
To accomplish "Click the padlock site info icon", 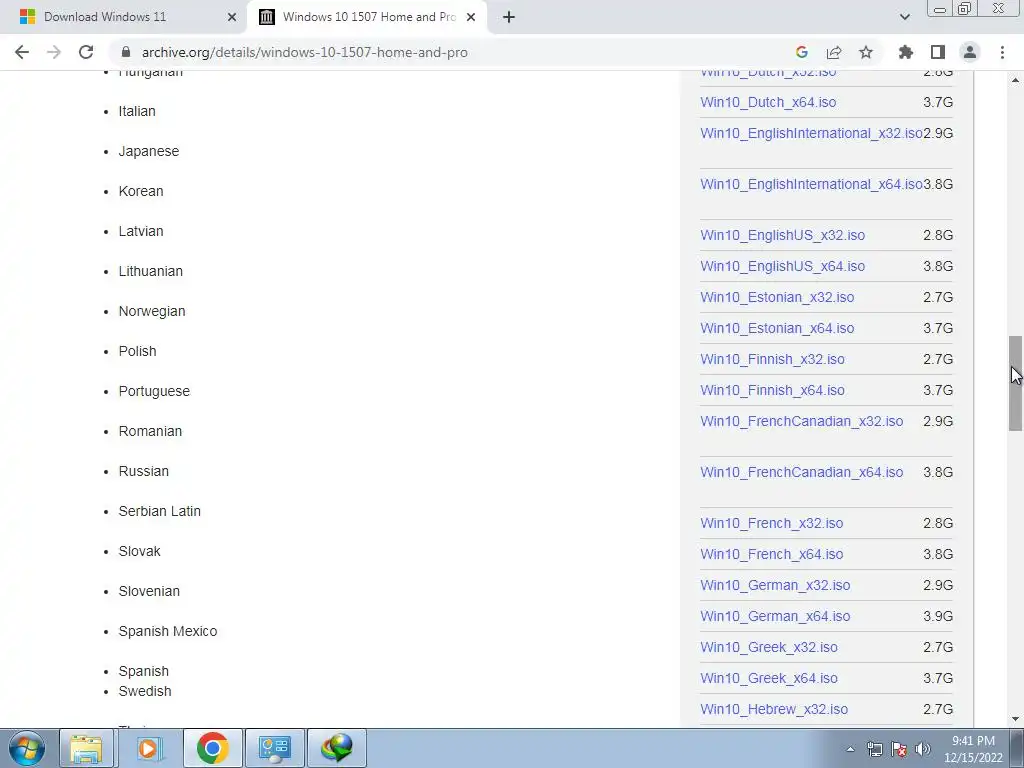I will [x=126, y=52].
